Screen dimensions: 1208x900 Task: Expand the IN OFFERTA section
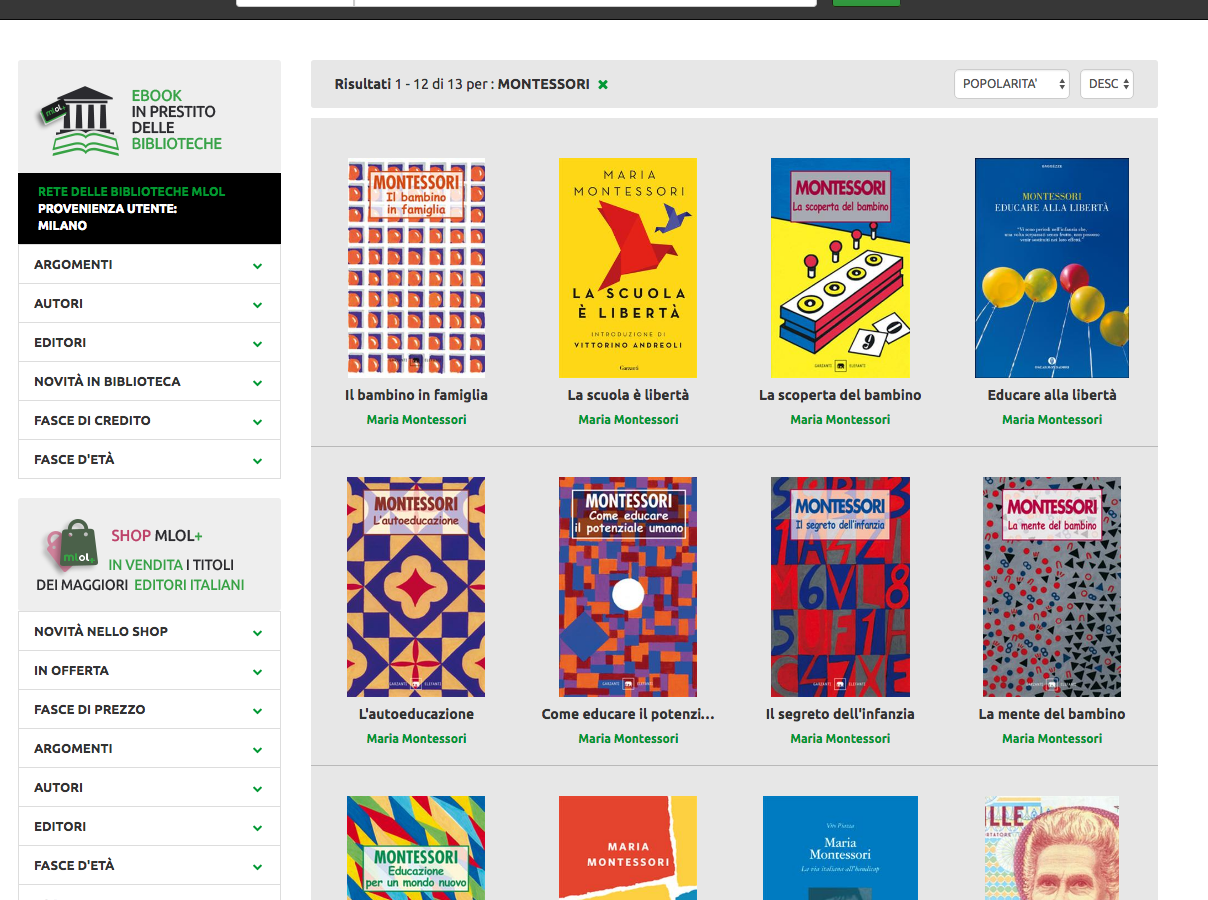[149, 671]
